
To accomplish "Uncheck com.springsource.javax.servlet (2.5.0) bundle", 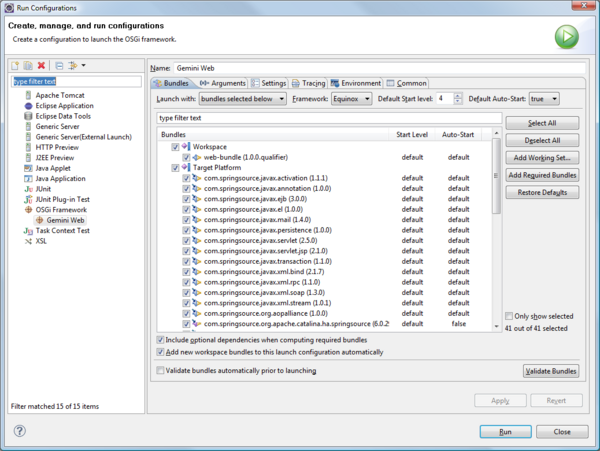I will [186, 241].
